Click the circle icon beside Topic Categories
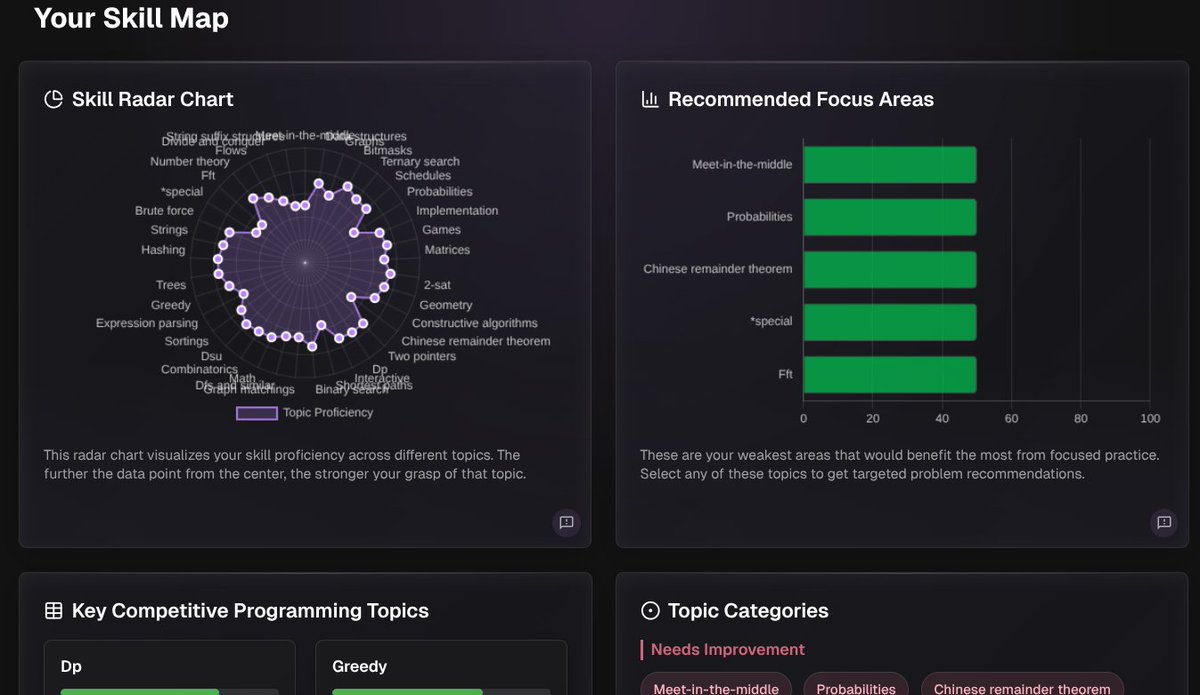The height and width of the screenshot is (695, 1200). click(650, 611)
